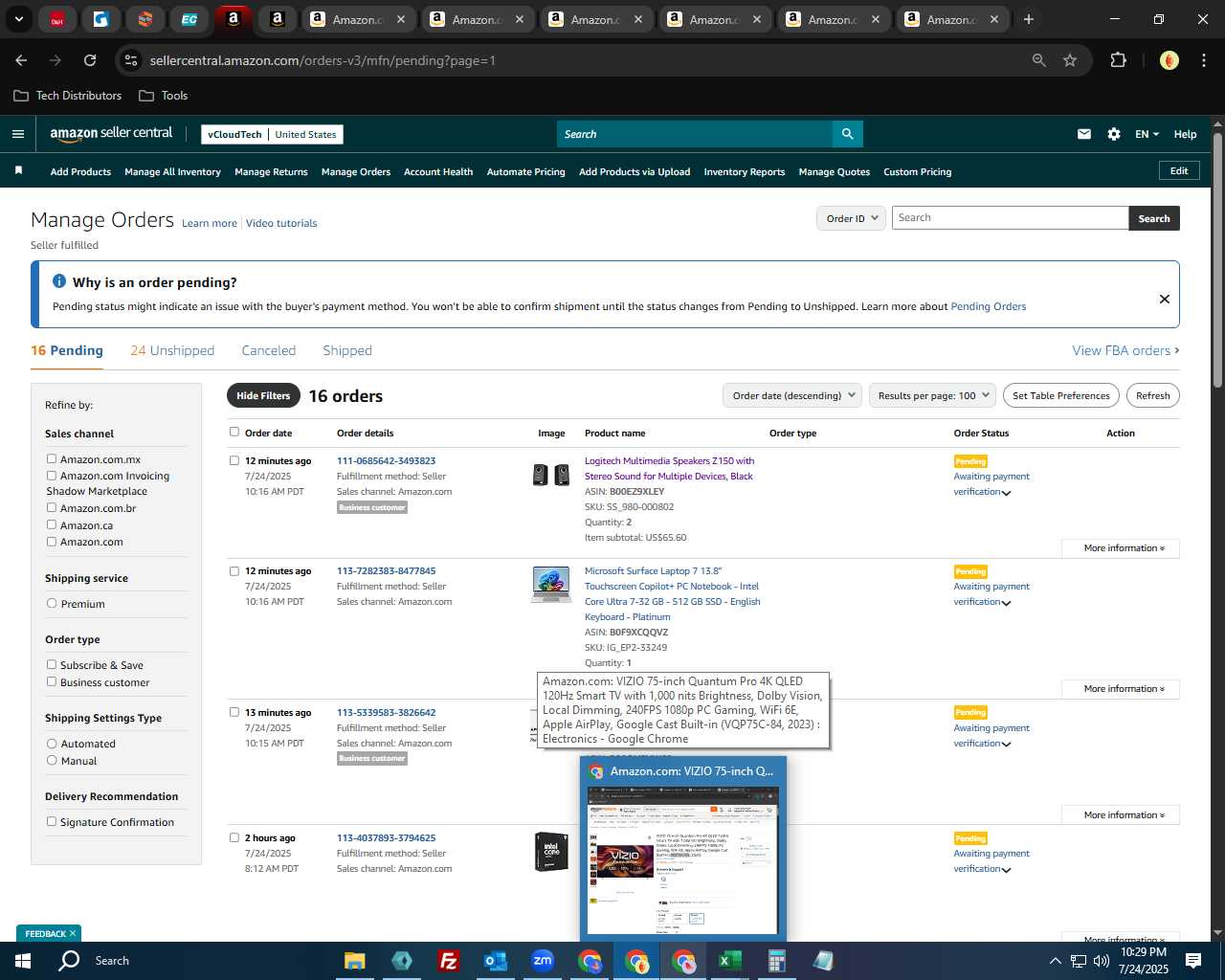
Task: Click the magnifier search button in header
Action: (847, 134)
